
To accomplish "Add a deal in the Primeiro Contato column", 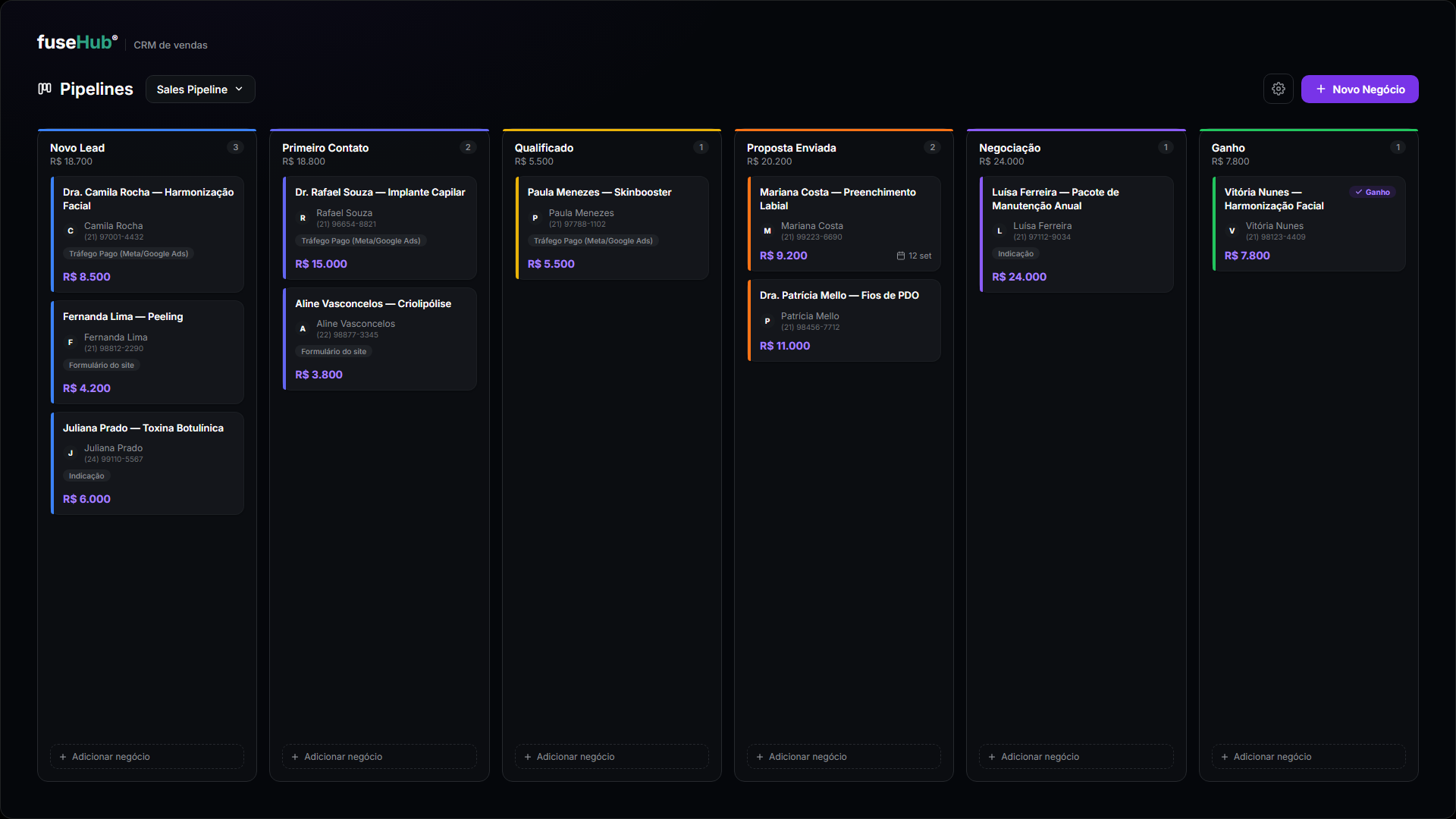I will coord(379,756).
